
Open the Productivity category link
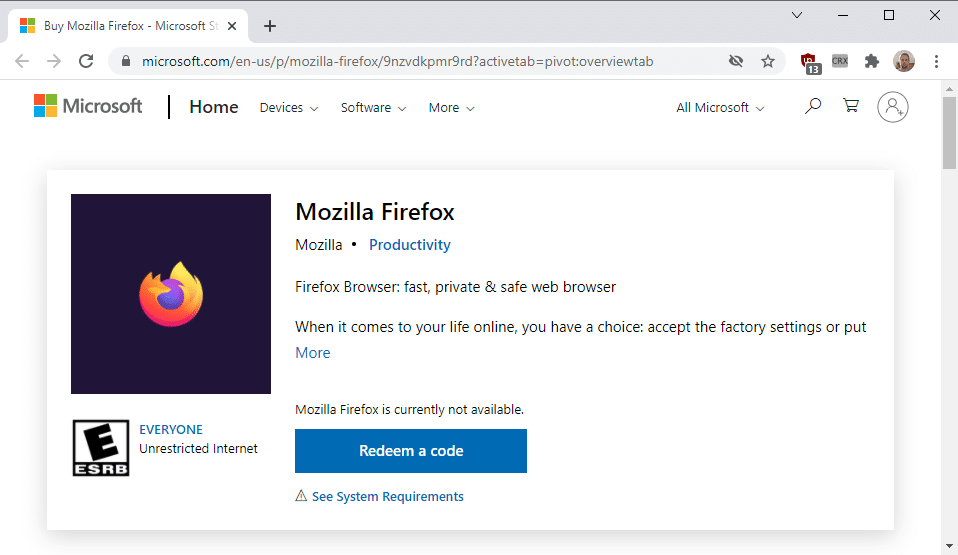point(410,245)
